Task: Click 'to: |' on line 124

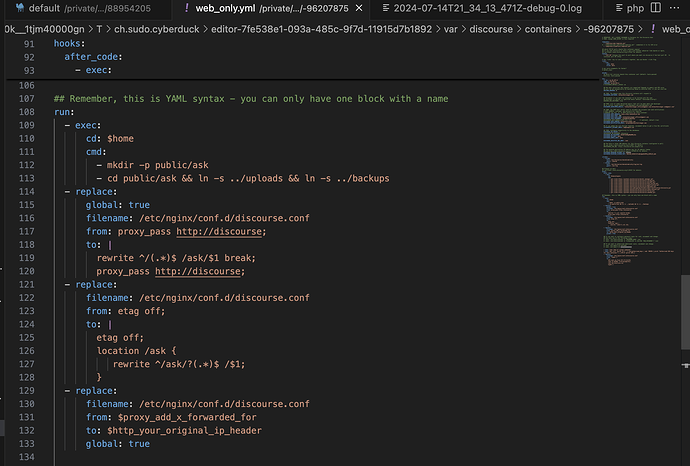Action: pos(98,324)
